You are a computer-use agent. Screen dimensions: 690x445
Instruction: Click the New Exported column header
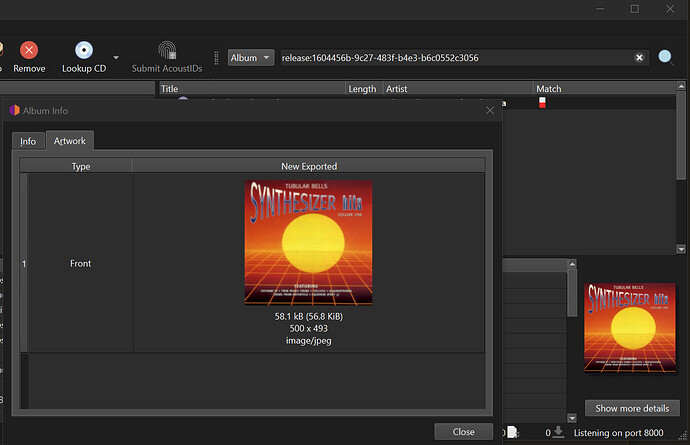[309, 166]
